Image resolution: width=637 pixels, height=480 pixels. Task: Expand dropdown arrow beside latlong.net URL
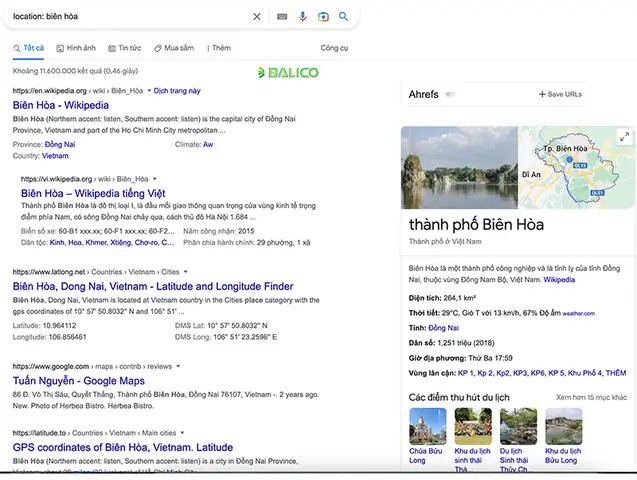pos(186,272)
